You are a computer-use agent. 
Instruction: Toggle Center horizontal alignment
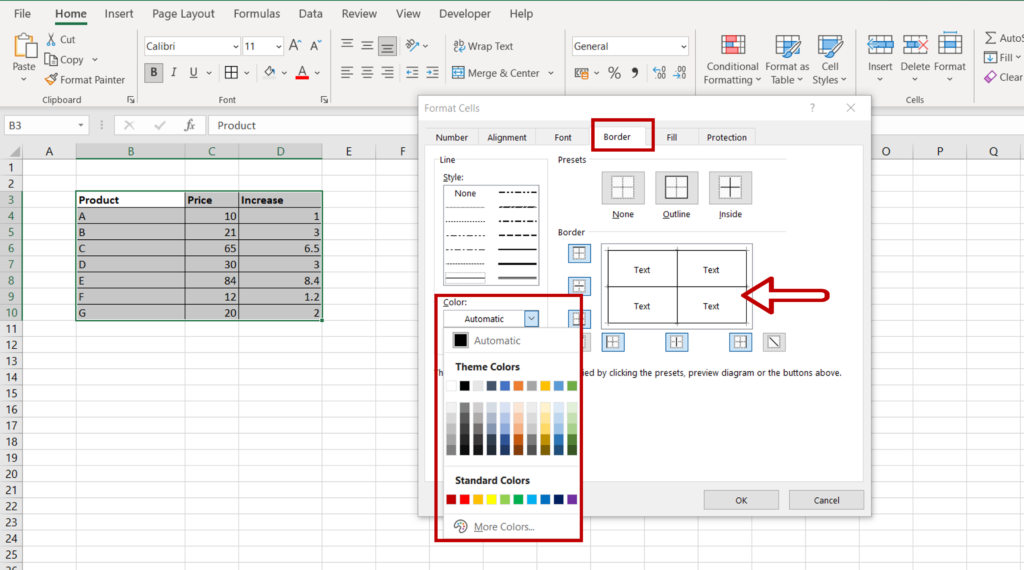click(x=367, y=72)
